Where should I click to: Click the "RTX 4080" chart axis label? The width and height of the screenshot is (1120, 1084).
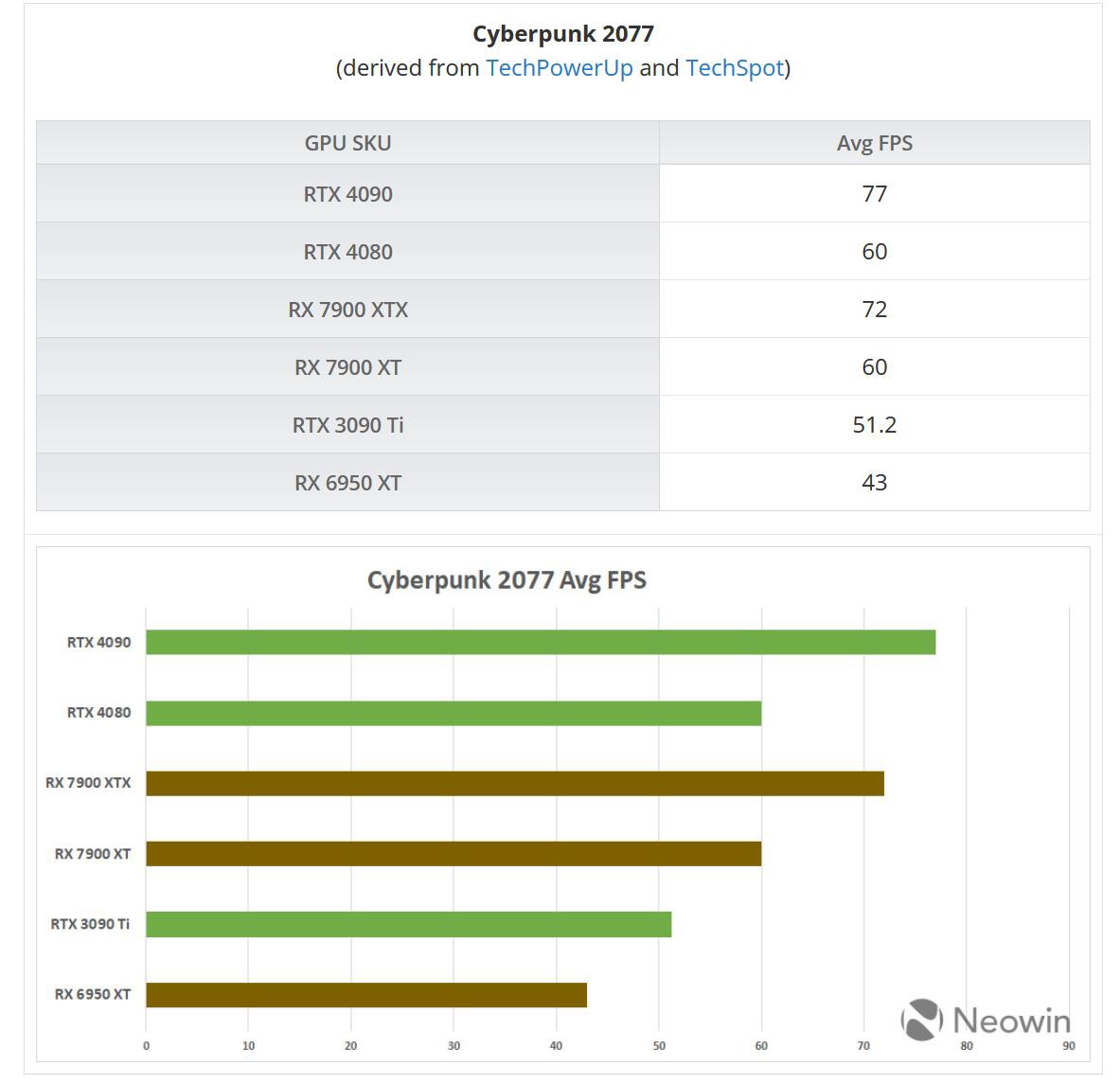tap(99, 713)
